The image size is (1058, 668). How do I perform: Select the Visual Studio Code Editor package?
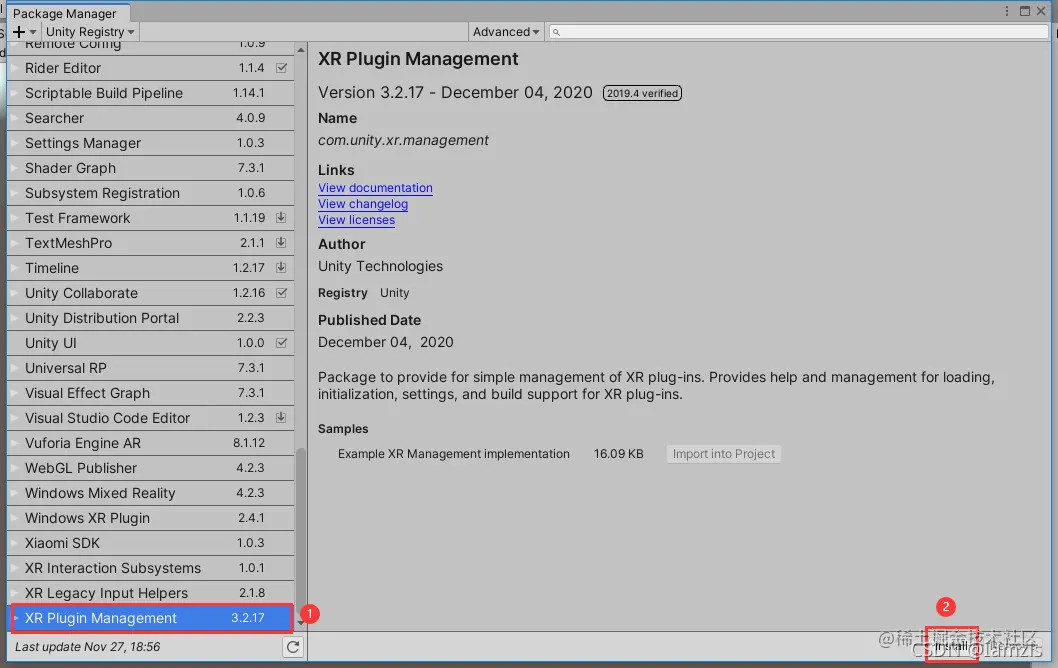coord(150,418)
